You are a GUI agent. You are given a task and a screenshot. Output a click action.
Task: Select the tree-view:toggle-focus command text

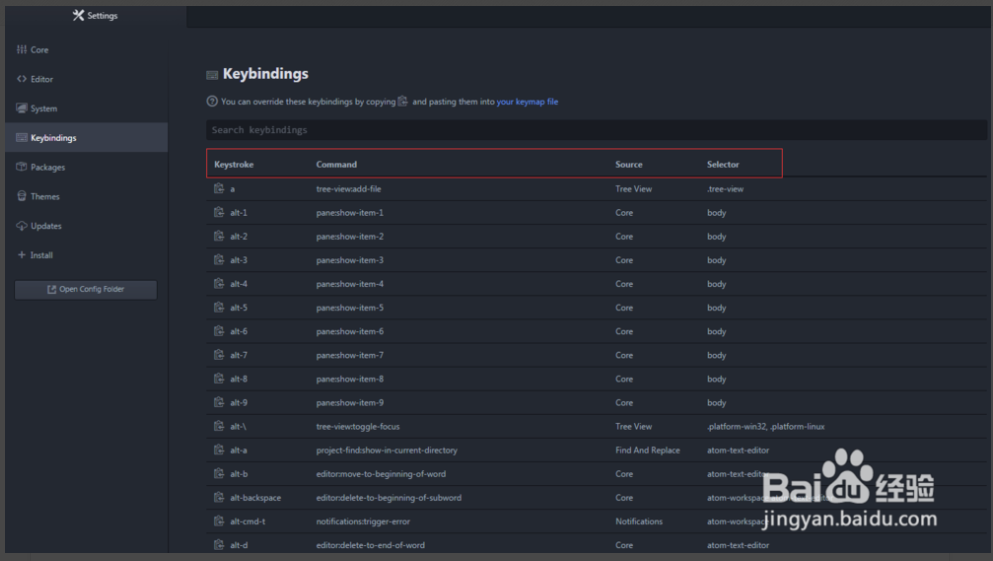(358, 426)
